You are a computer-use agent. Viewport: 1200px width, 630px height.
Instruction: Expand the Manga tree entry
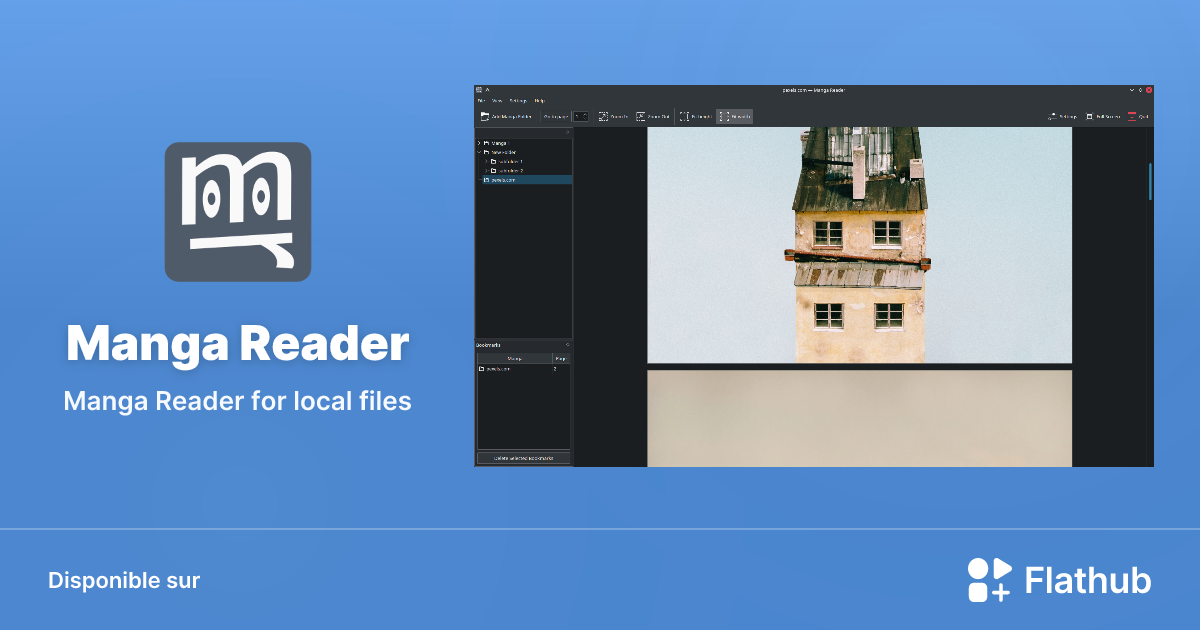click(x=478, y=143)
